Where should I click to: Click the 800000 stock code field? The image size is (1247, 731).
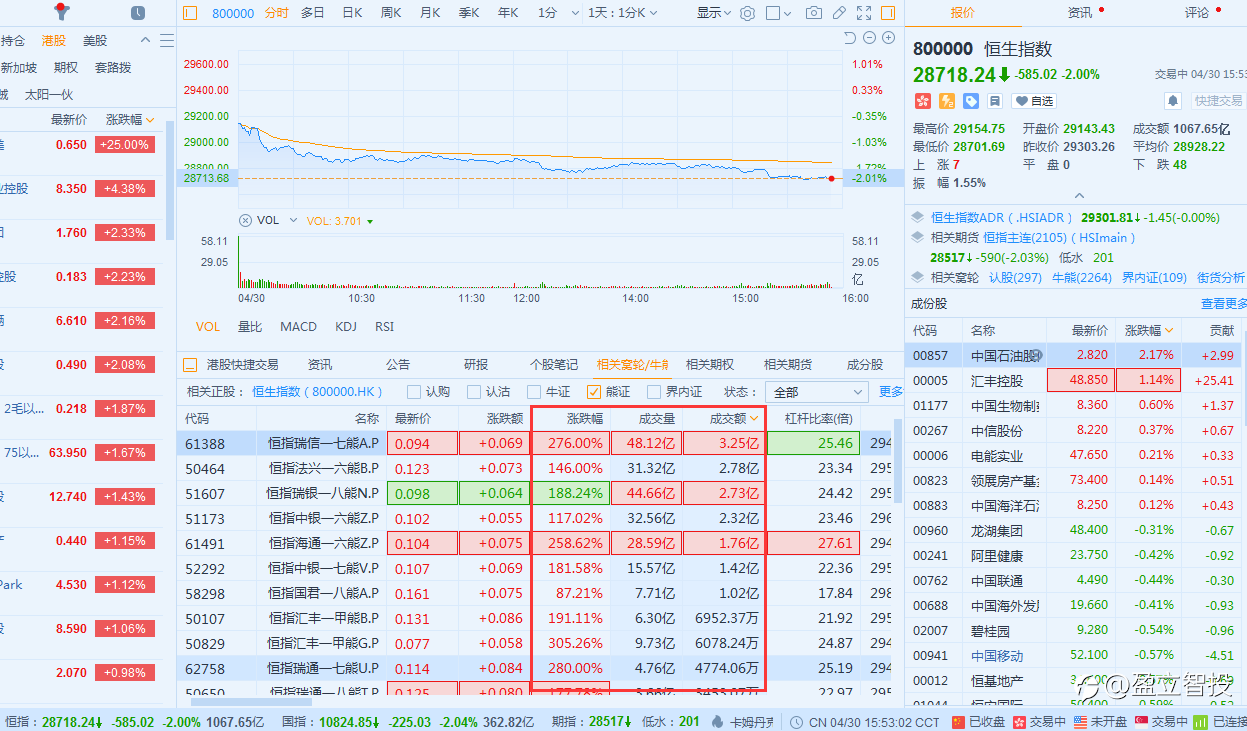233,13
